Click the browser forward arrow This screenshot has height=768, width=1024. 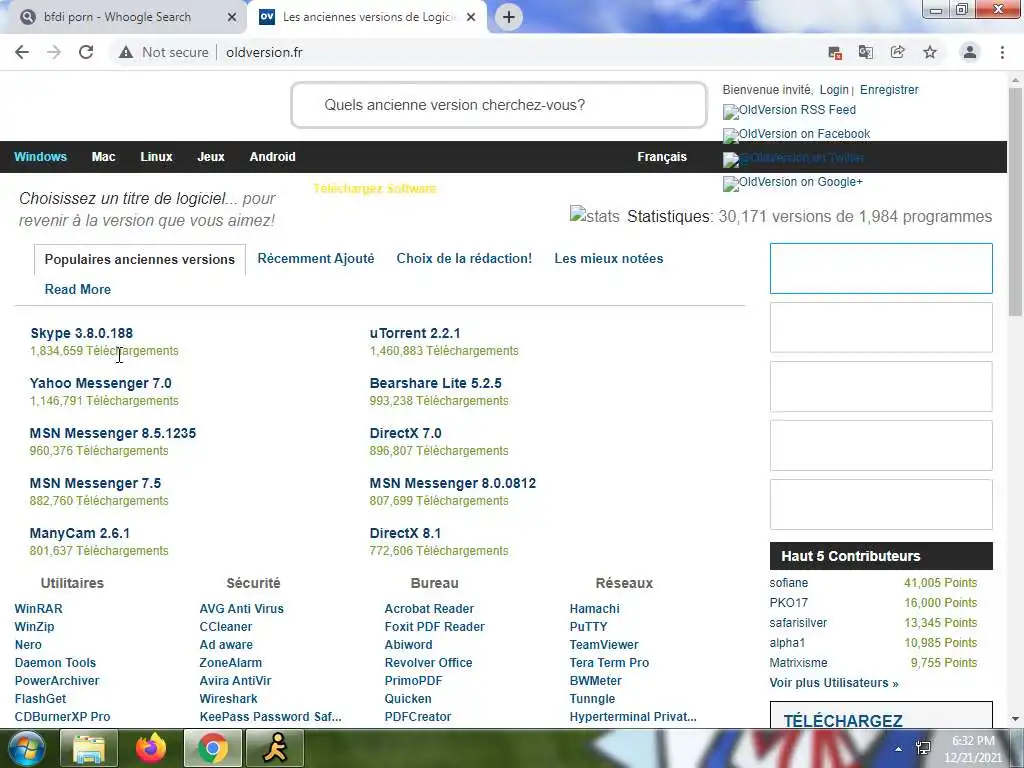pyautogui.click(x=54, y=52)
